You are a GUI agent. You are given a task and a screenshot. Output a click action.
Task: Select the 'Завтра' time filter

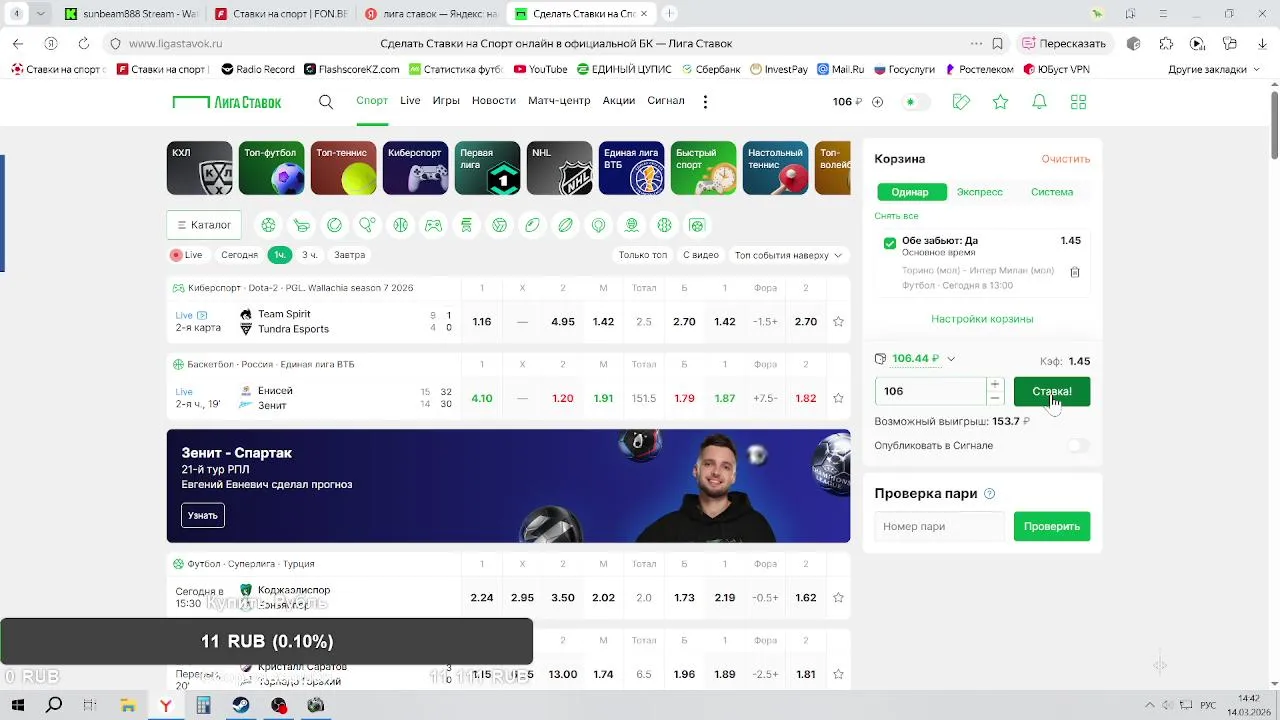pos(350,255)
